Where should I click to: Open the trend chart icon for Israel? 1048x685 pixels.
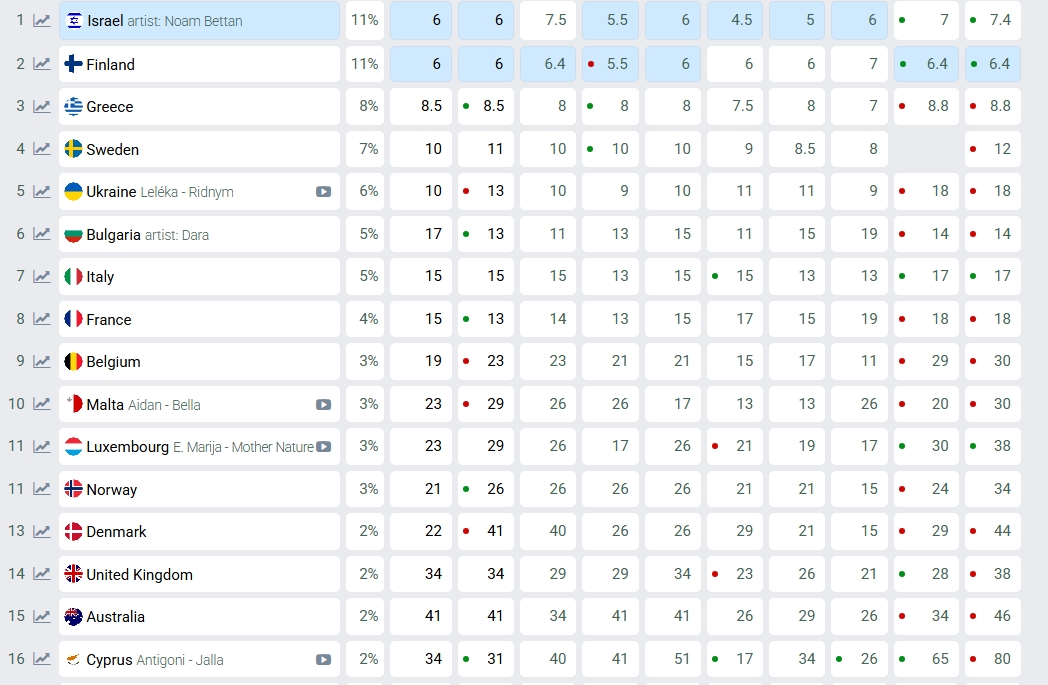point(42,21)
